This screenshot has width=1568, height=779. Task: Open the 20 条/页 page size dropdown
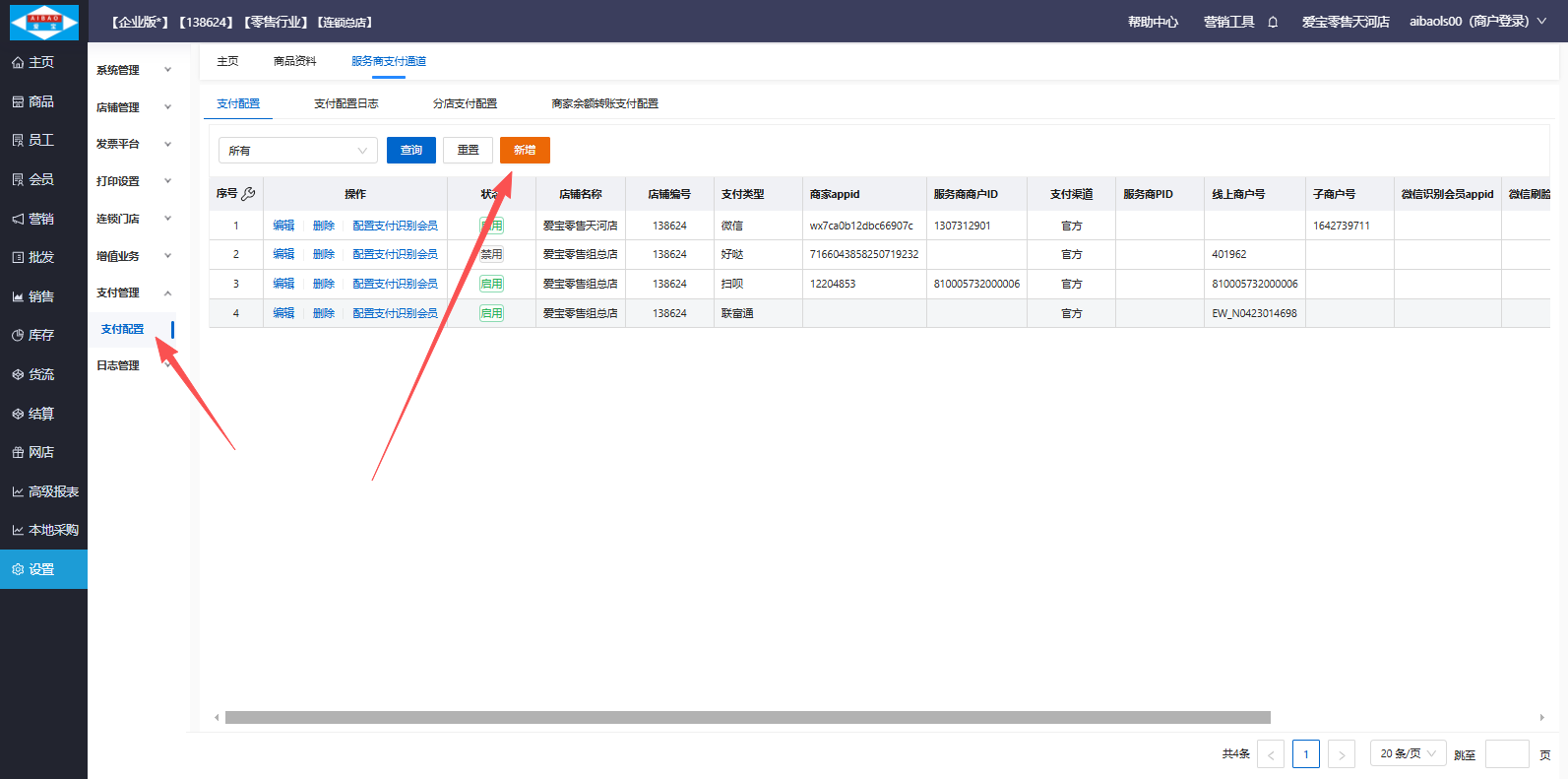1408,753
